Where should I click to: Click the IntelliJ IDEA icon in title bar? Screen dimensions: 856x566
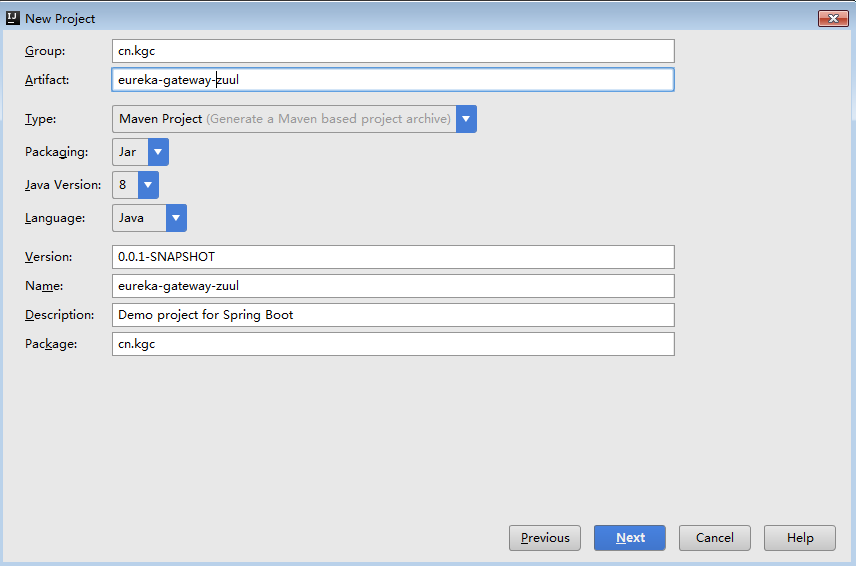tap(13, 18)
